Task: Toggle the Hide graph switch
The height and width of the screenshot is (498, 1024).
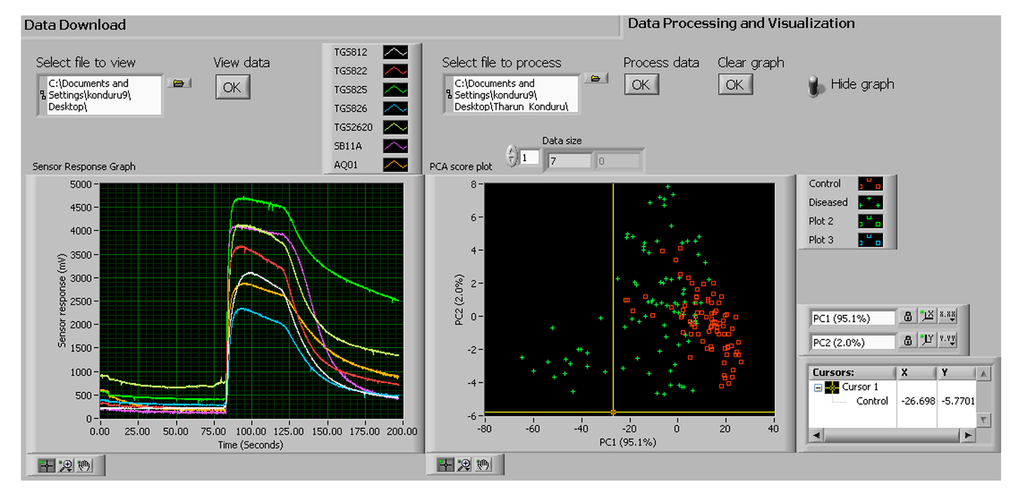Action: 815,85
